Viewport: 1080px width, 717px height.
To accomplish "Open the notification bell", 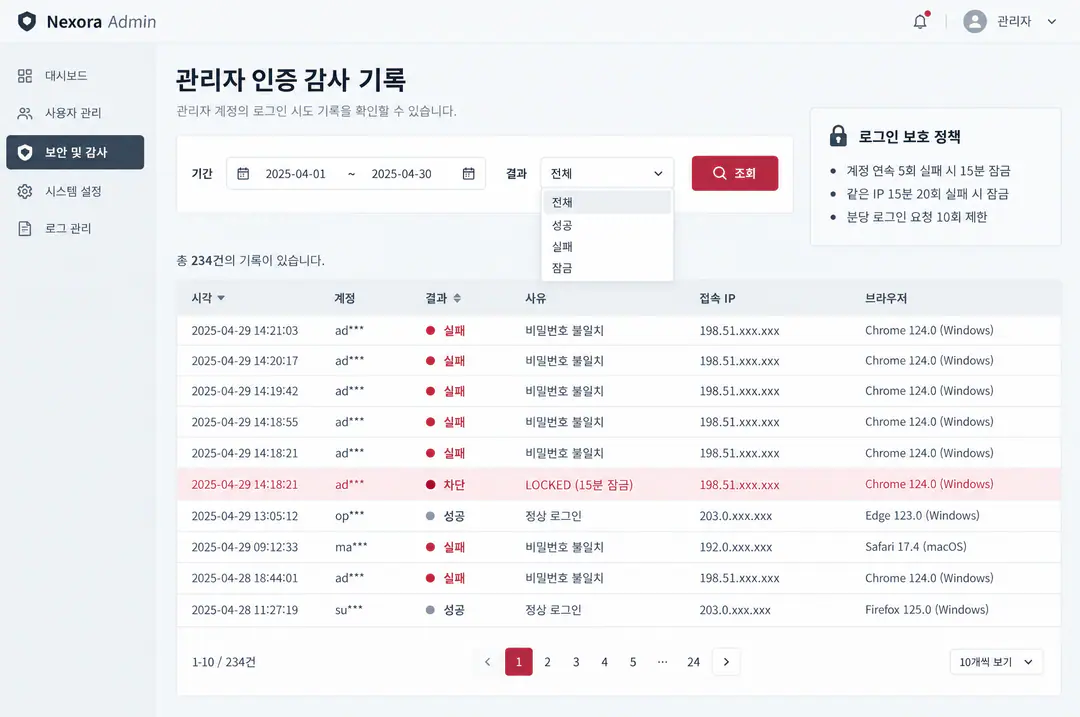I will coord(920,21).
